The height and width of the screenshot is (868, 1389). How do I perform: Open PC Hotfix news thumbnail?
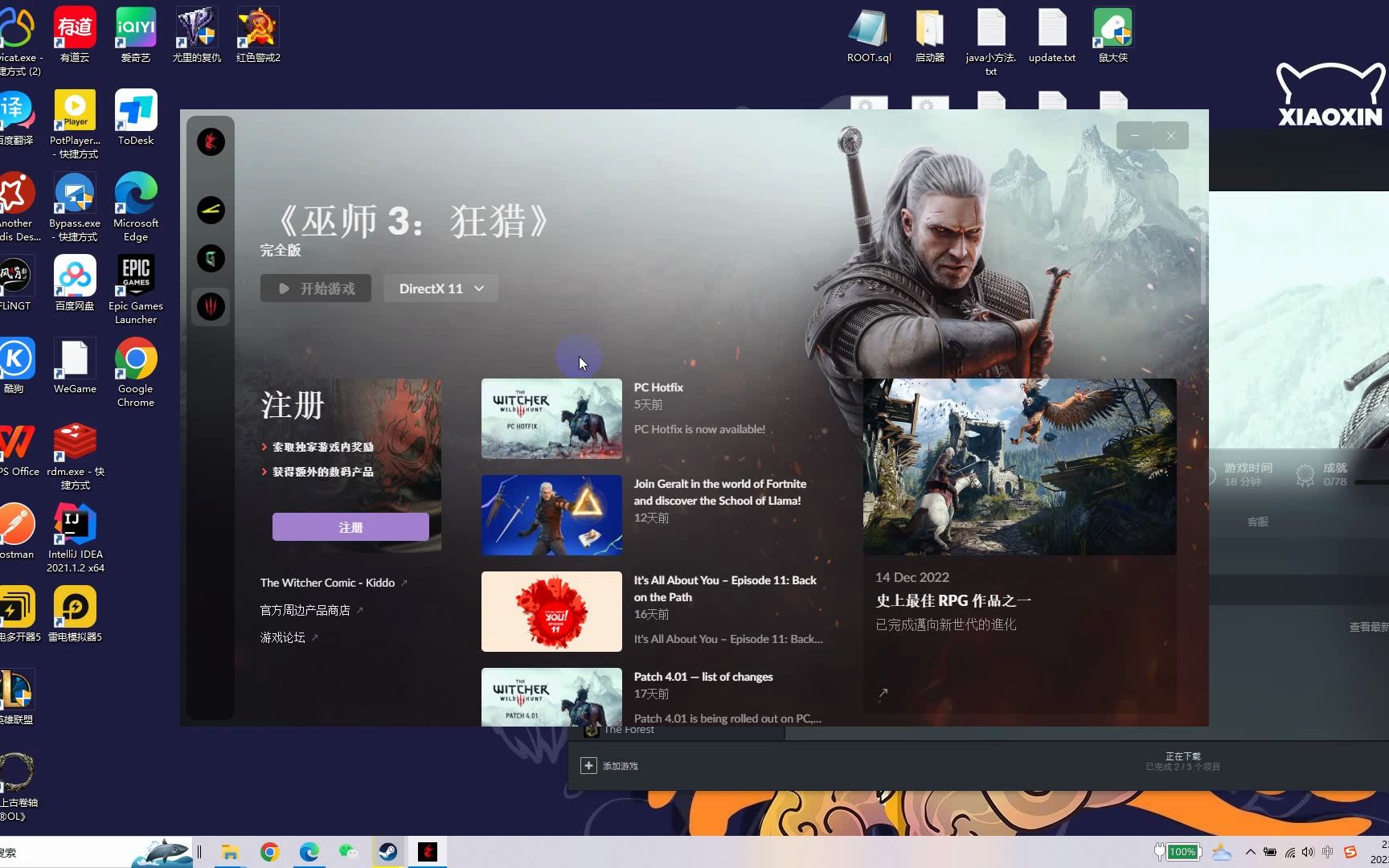[x=551, y=419]
